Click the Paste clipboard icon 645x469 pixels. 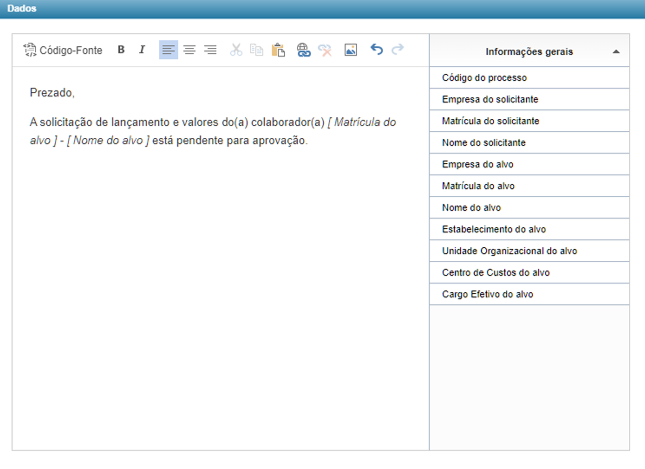(278, 50)
